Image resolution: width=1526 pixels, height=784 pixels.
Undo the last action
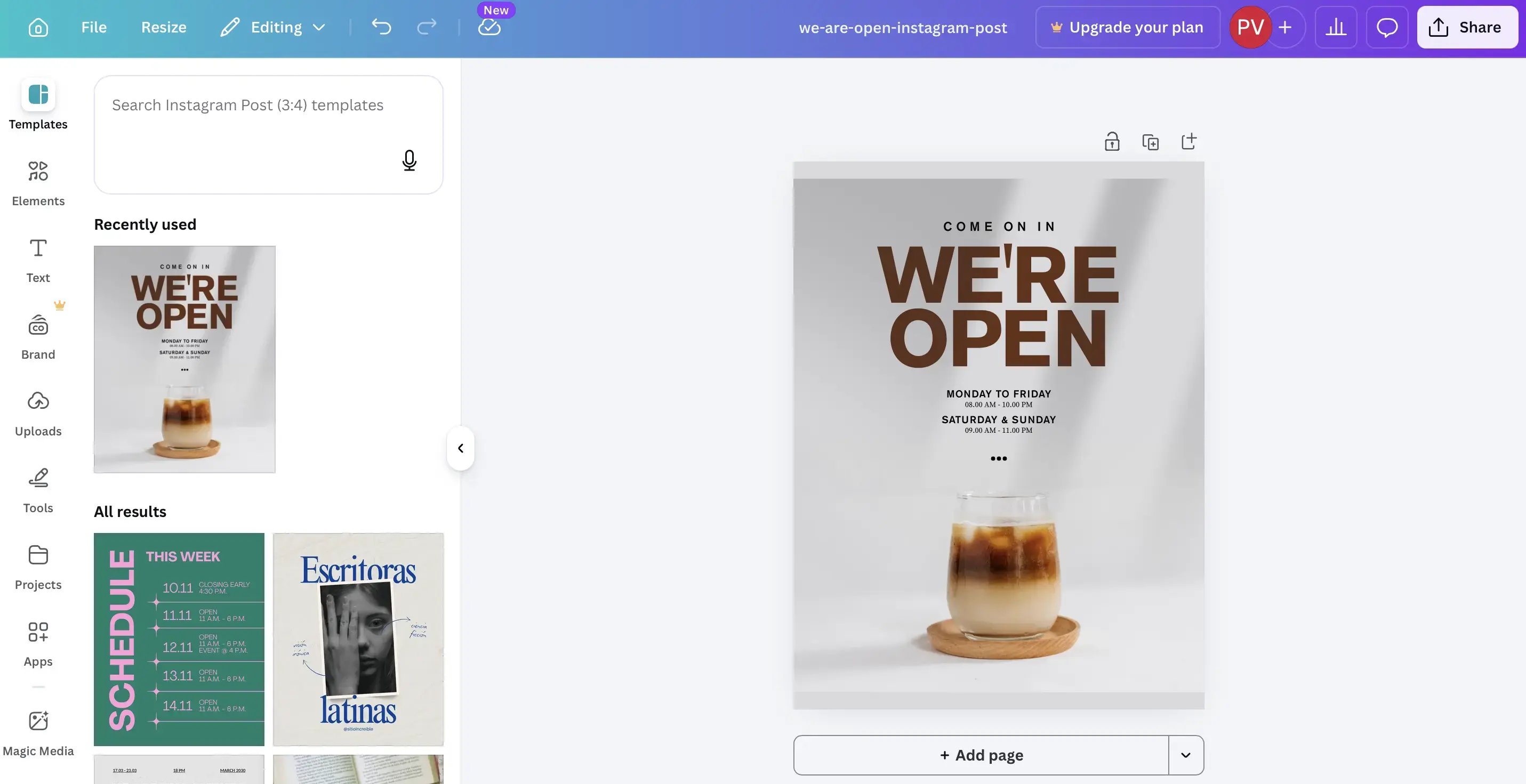pos(382,27)
